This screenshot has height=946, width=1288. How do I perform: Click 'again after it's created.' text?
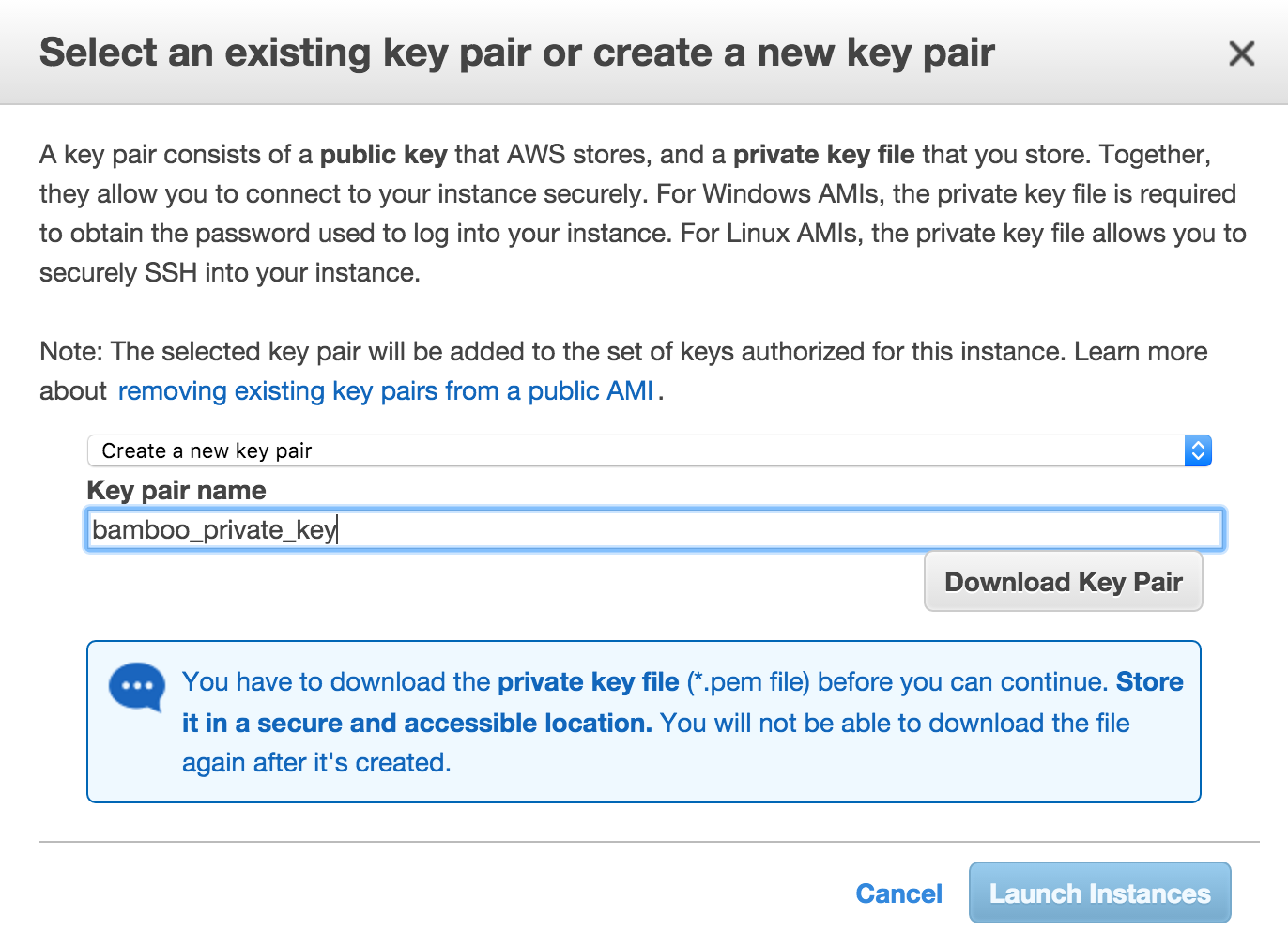point(316,763)
